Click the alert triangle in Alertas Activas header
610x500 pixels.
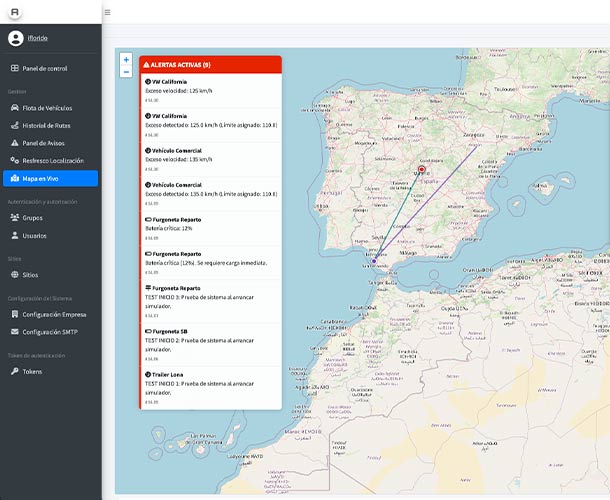click(x=146, y=65)
